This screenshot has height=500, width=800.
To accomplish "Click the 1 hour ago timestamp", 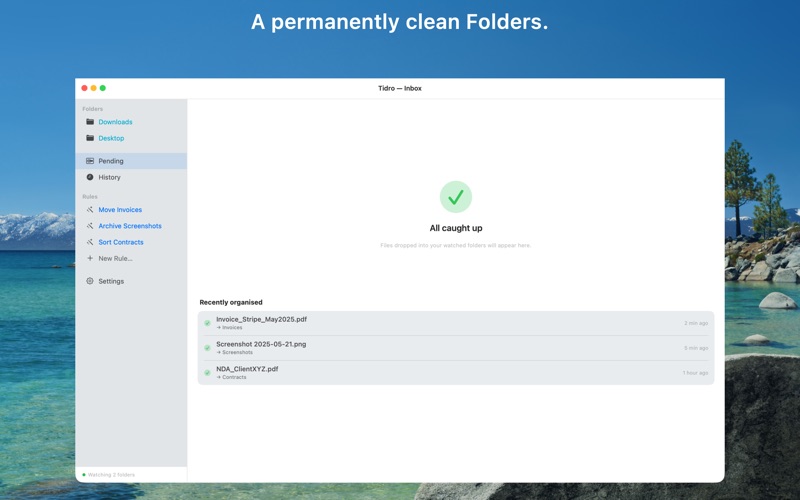I will pos(695,373).
